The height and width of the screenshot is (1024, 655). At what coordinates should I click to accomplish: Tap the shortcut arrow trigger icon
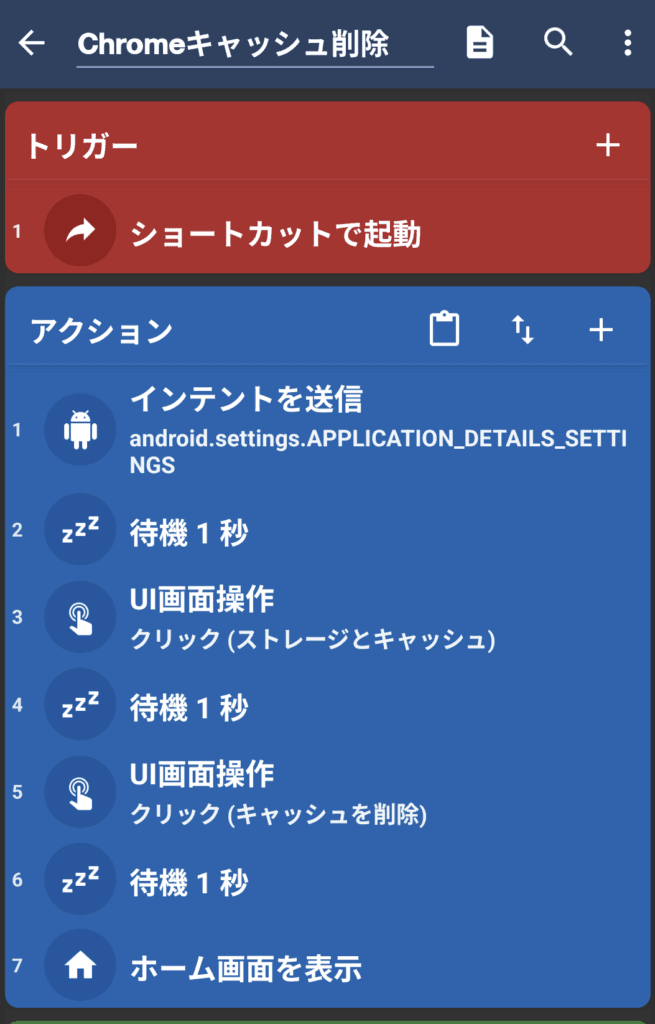pyautogui.click(x=80, y=231)
